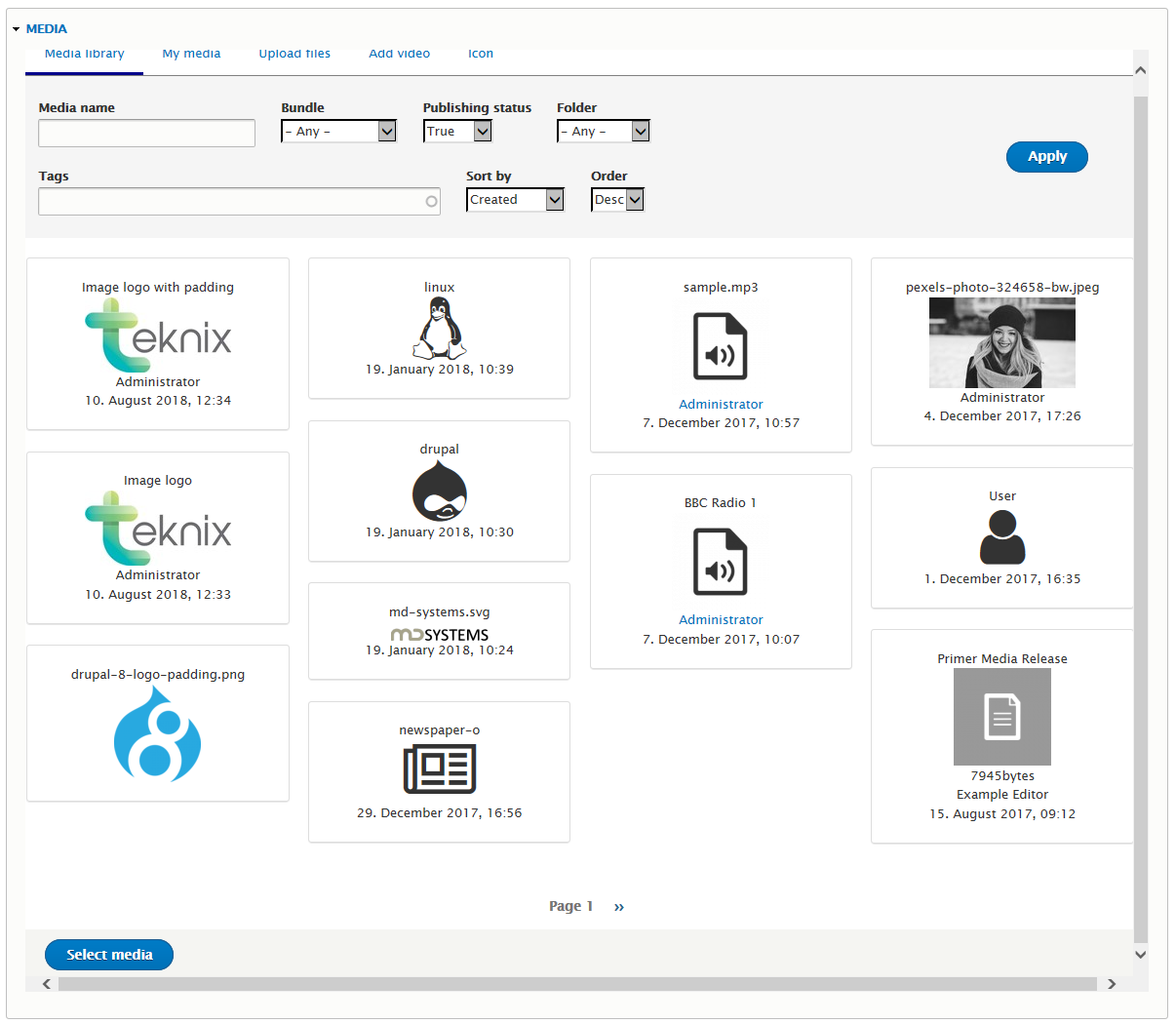Open the Upload files tab
1176x1024 pixels.
[294, 54]
